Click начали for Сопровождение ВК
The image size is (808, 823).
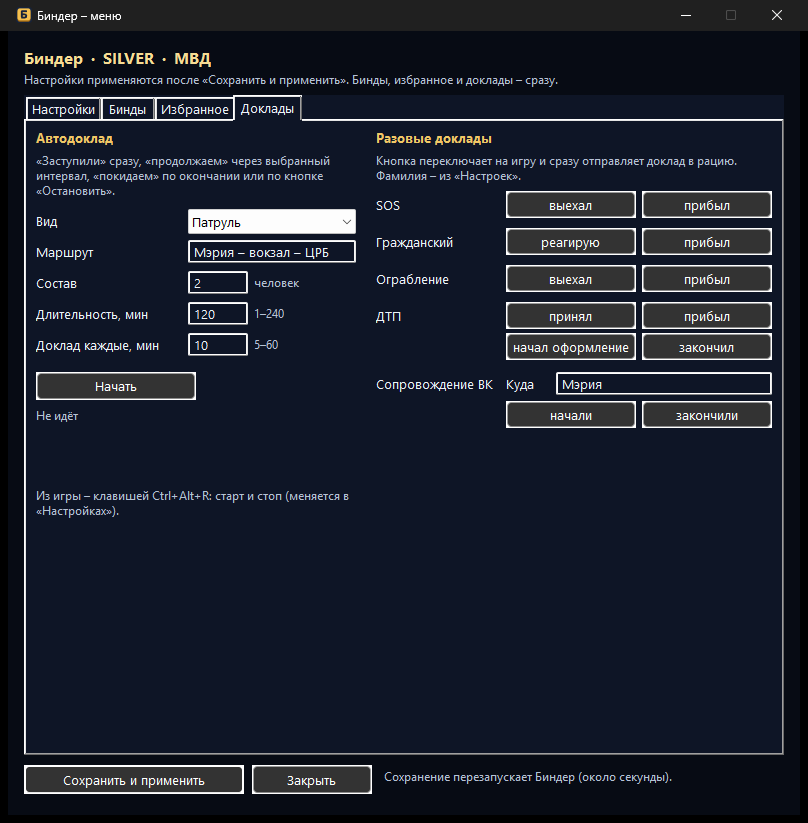click(571, 415)
